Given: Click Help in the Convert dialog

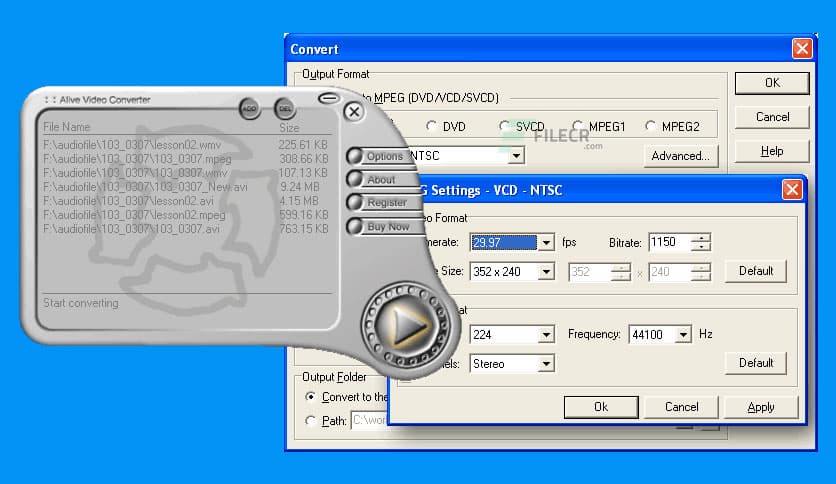Looking at the screenshot, I should coord(772,151).
